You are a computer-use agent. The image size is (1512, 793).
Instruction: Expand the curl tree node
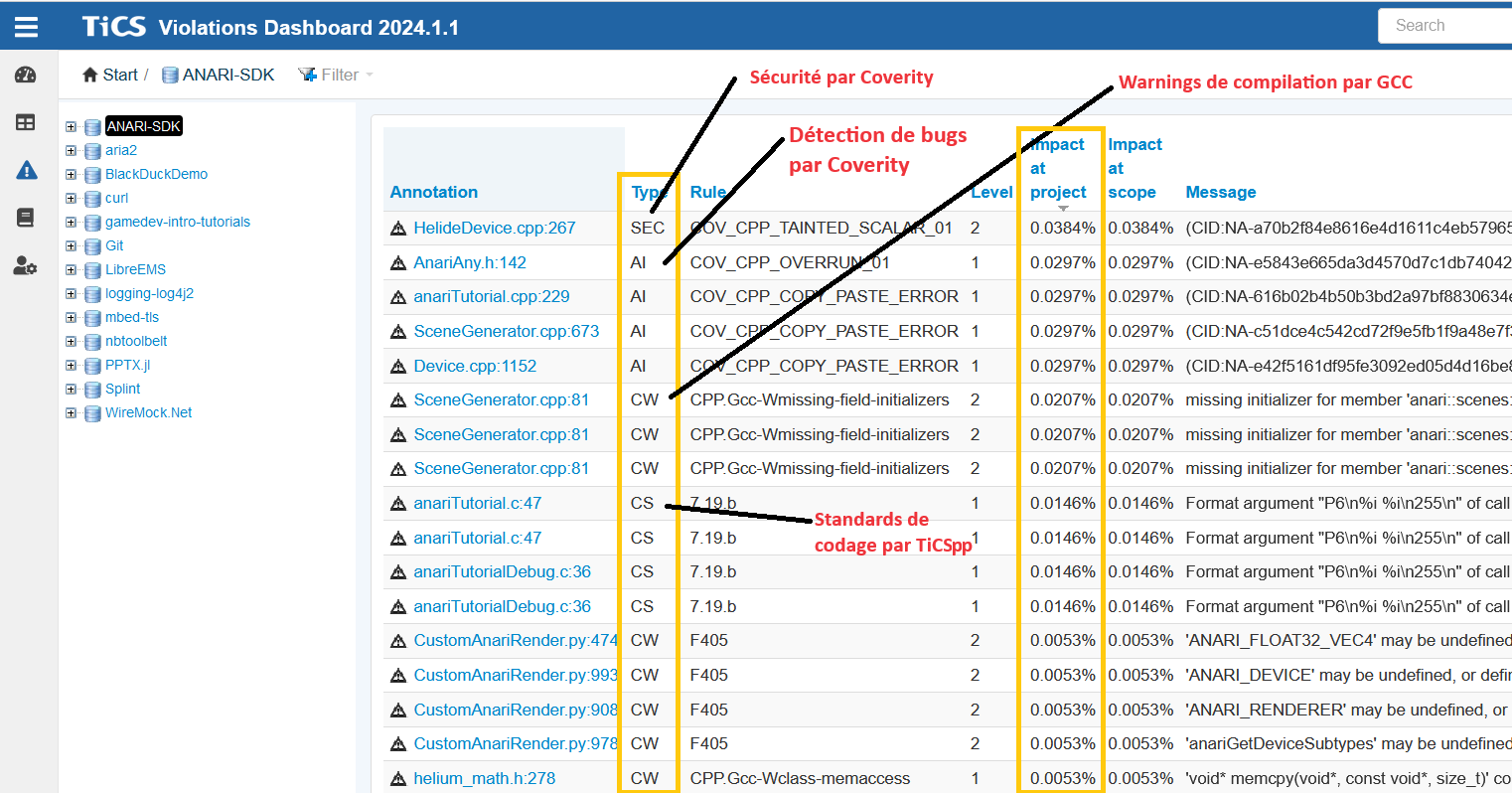coord(71,198)
